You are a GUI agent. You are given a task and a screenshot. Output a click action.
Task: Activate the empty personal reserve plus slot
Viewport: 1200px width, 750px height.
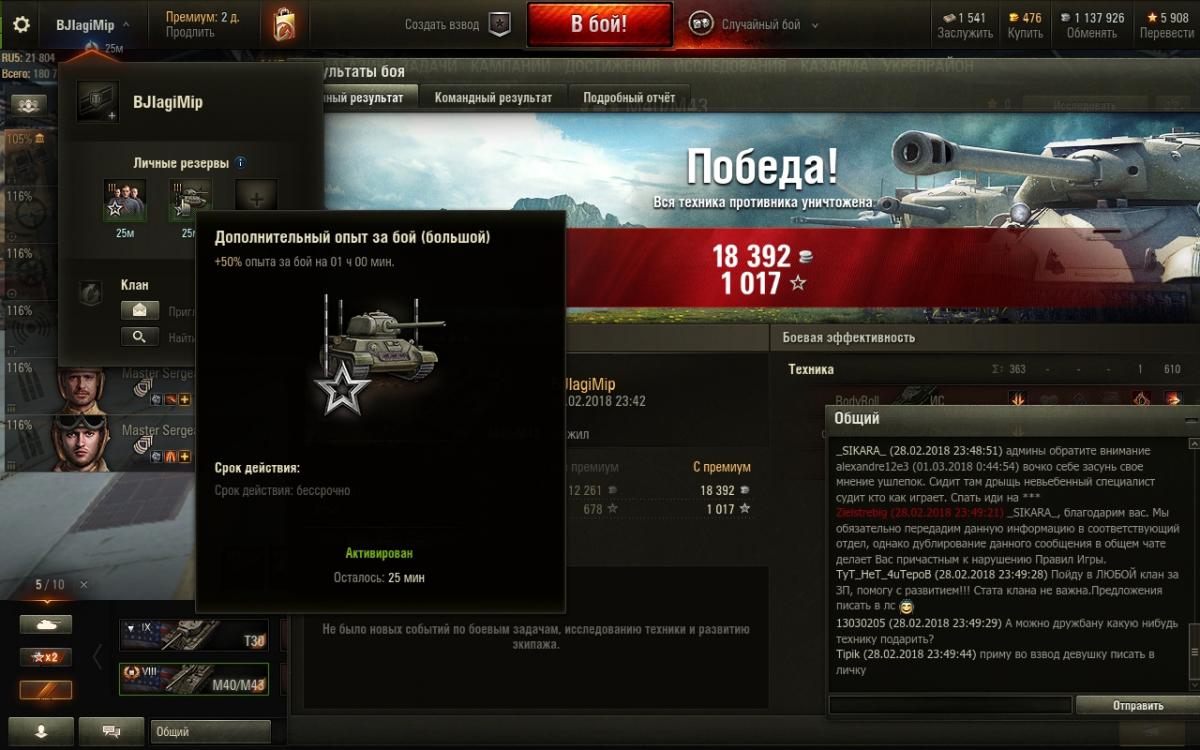(x=256, y=199)
